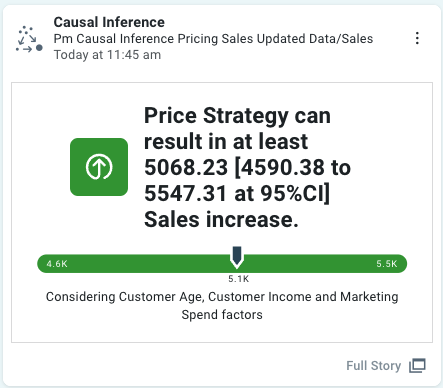Click the Considering Customer Age factors caption
The height and width of the screenshot is (388, 443).
pyautogui.click(x=222, y=305)
